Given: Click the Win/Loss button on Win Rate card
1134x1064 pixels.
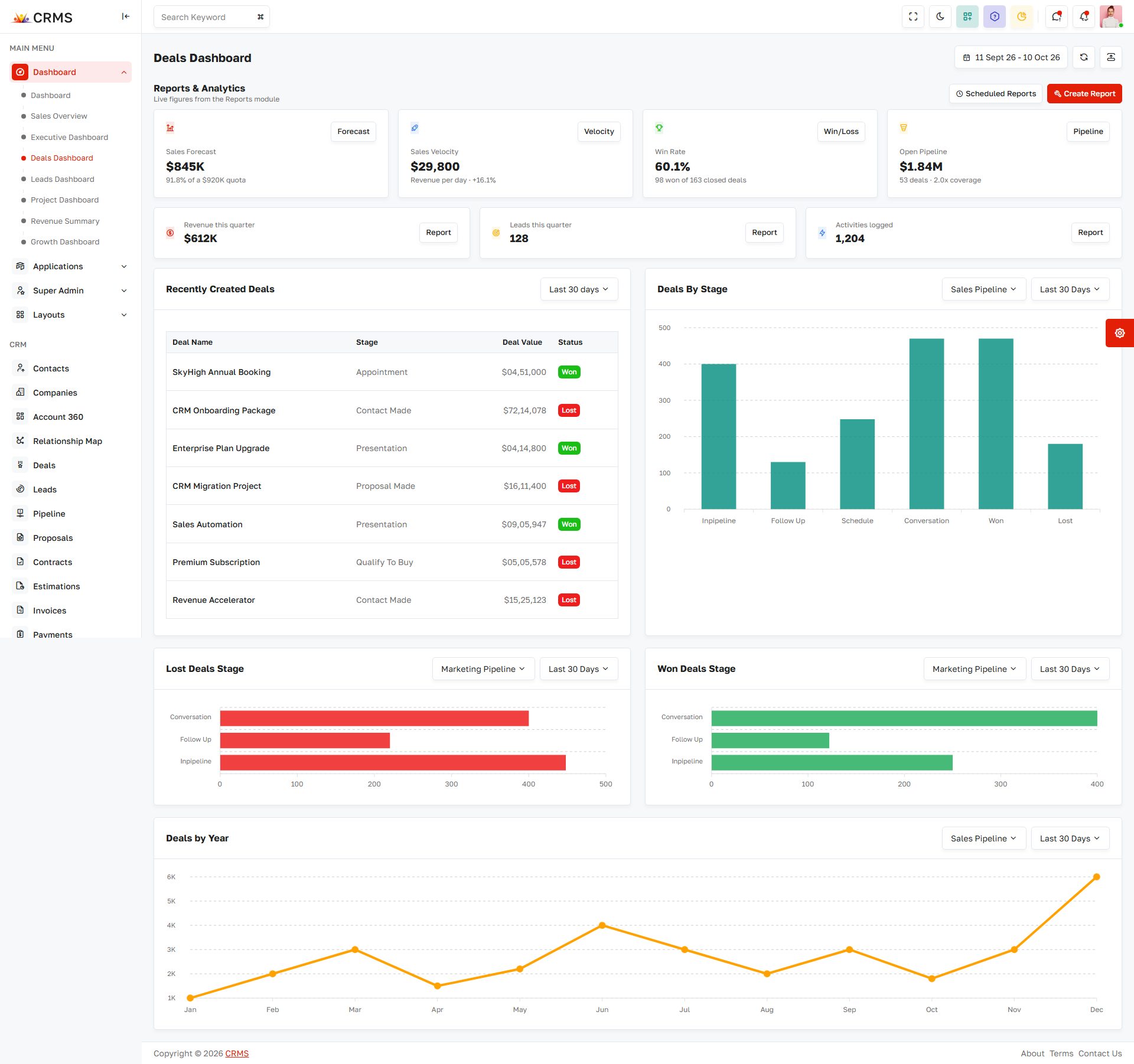Looking at the screenshot, I should (841, 131).
